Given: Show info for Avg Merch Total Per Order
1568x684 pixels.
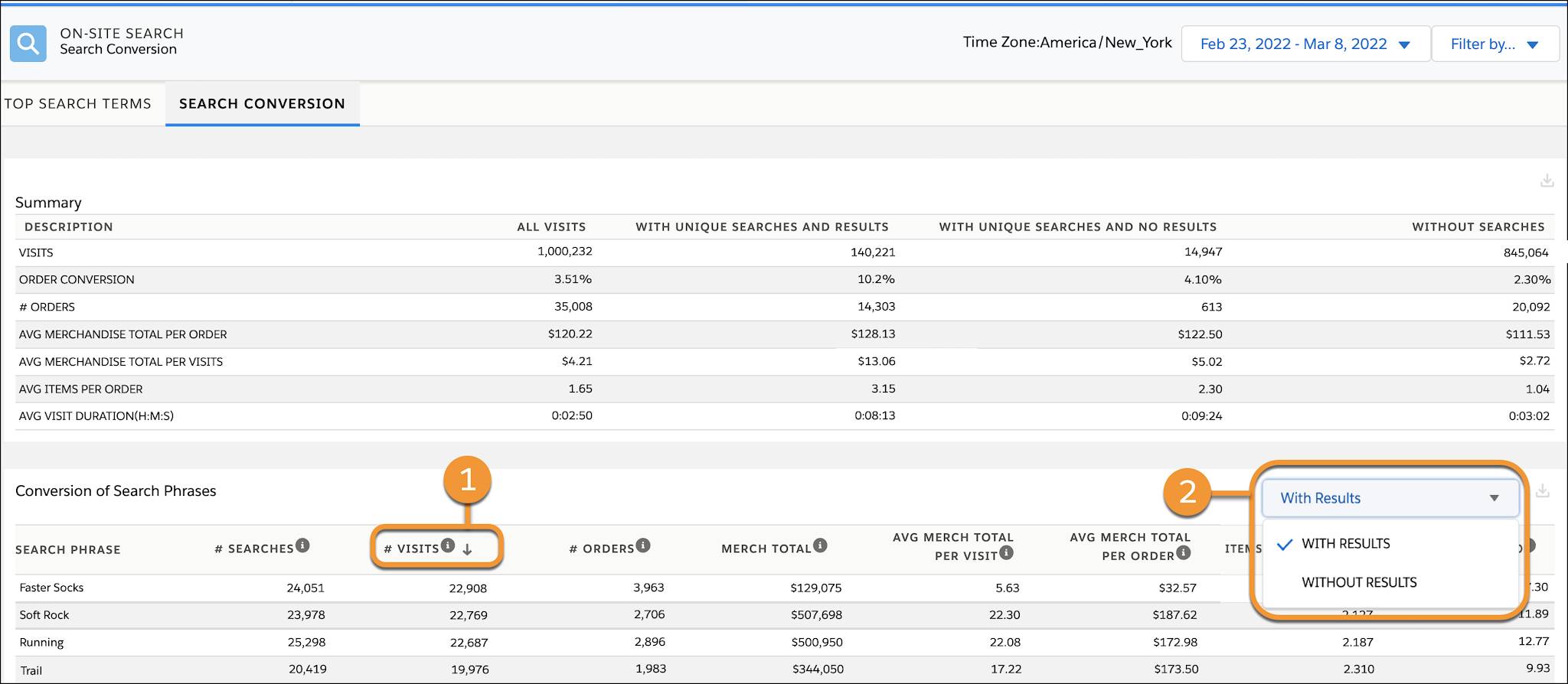Looking at the screenshot, I should (1184, 552).
